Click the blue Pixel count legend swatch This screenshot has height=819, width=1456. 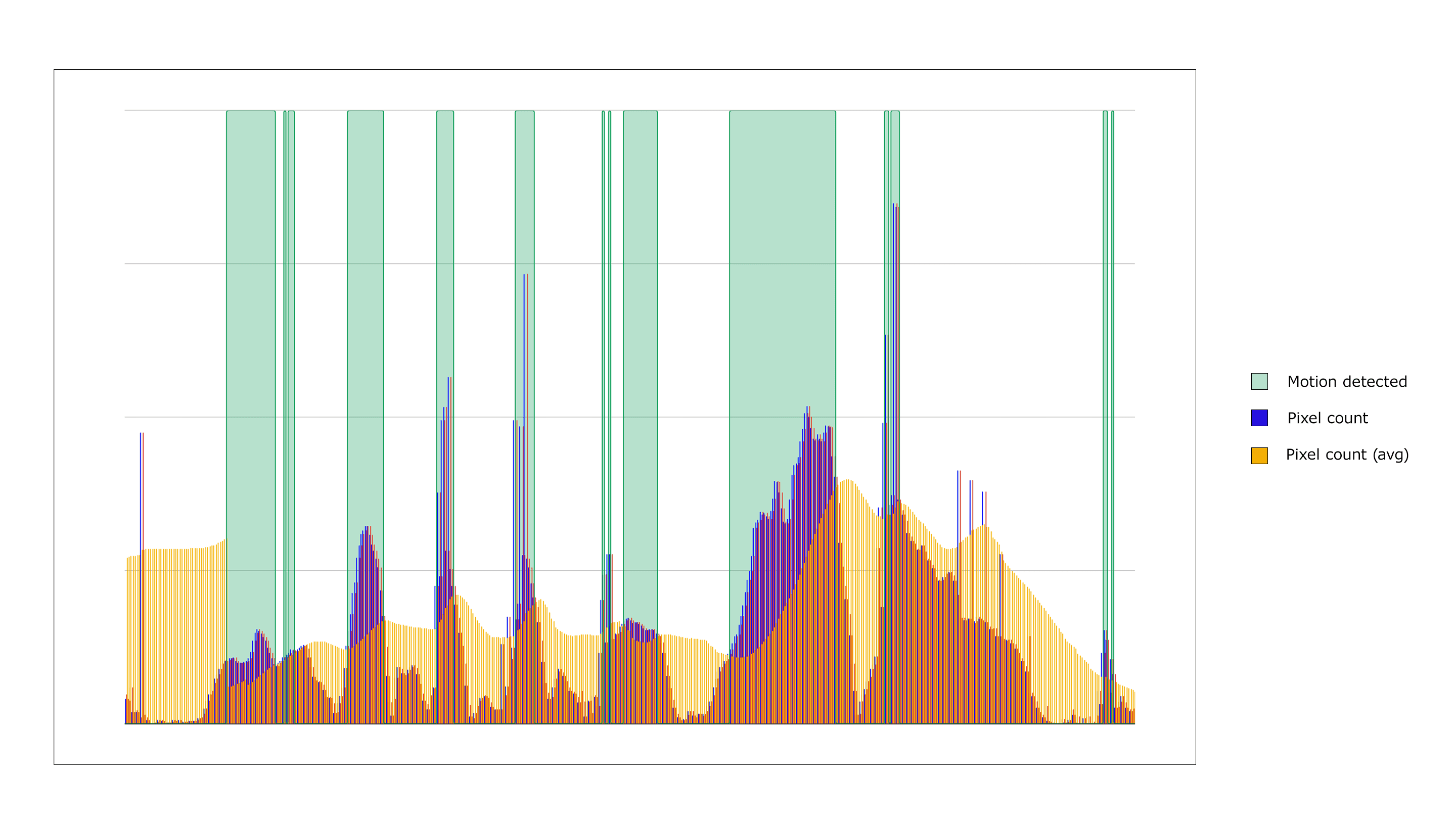click(1259, 418)
